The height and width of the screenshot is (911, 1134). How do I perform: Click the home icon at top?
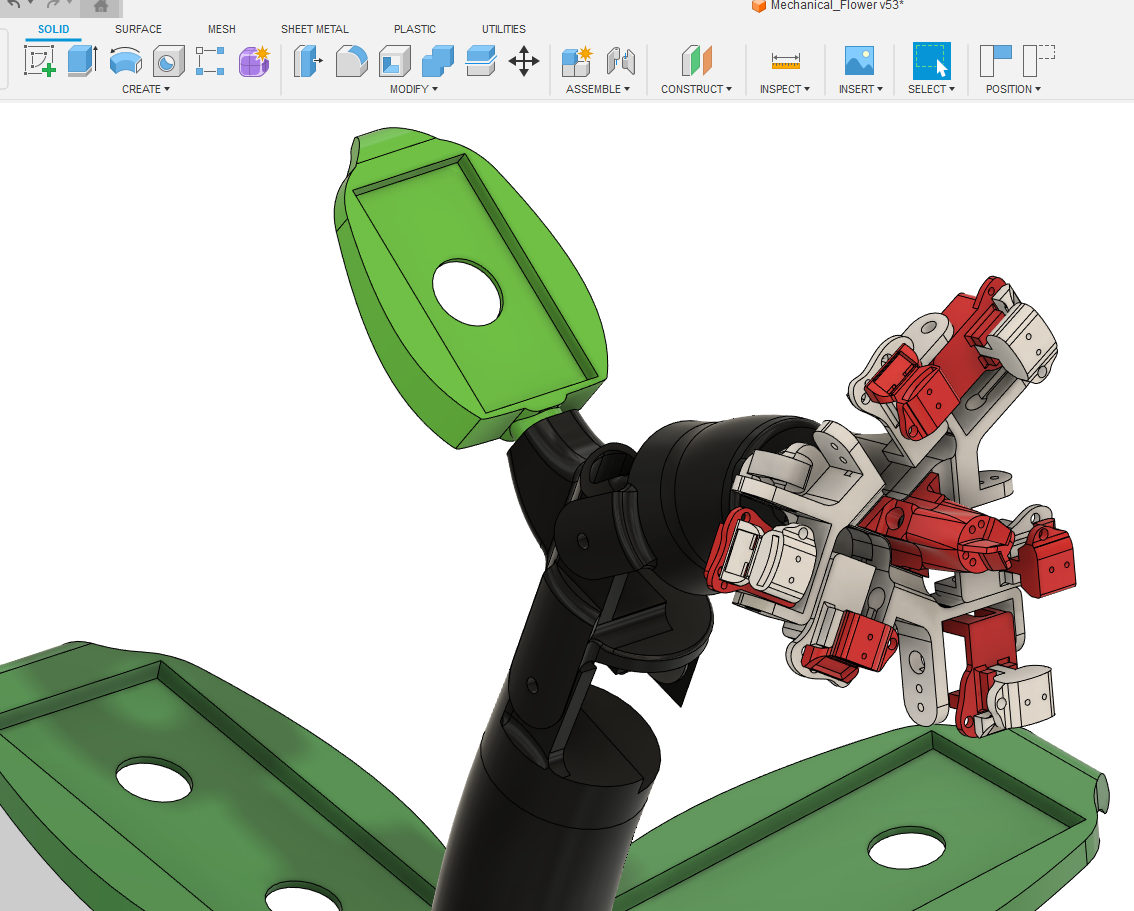tap(101, 7)
